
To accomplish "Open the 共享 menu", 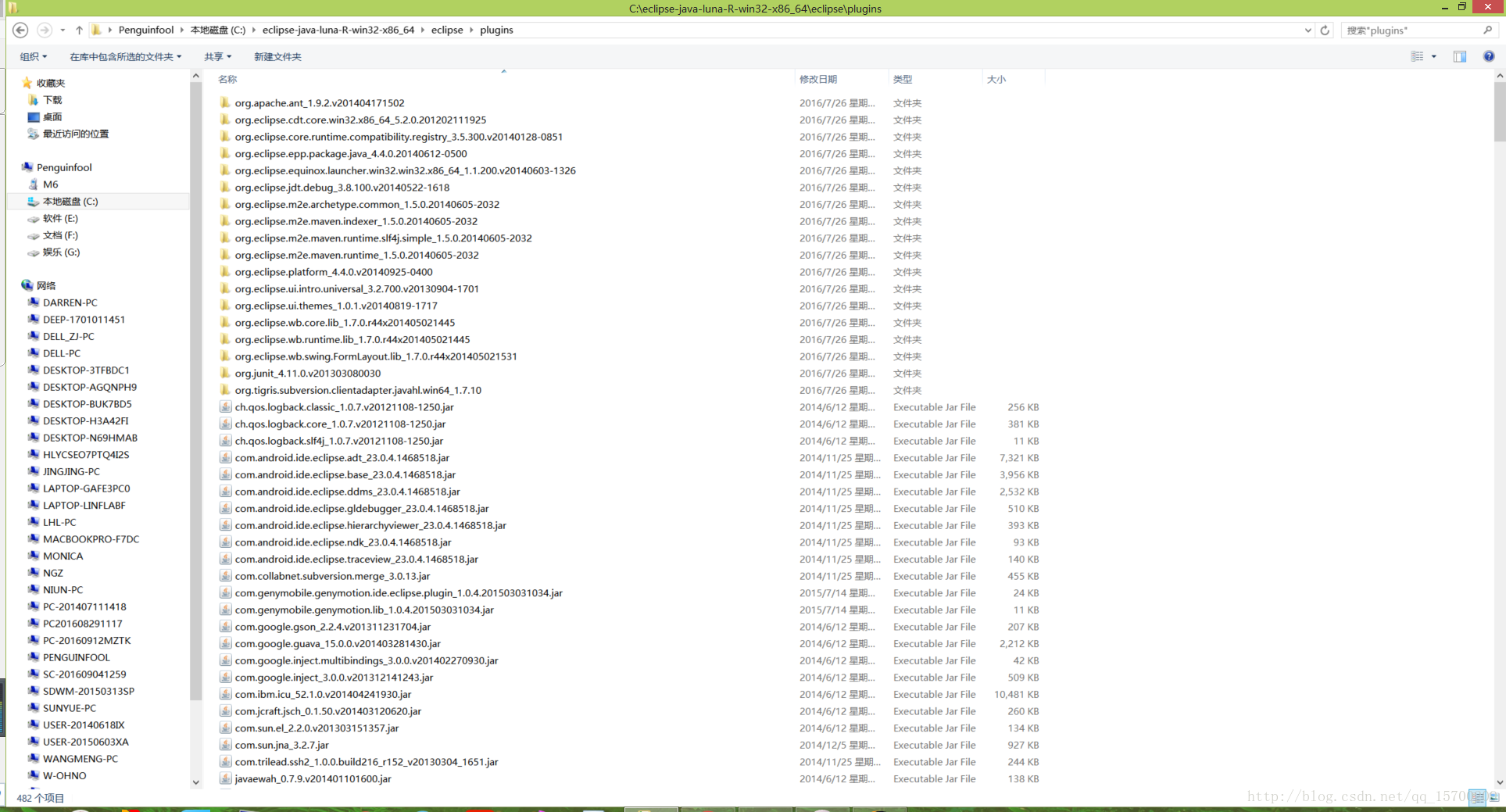I will (217, 56).
